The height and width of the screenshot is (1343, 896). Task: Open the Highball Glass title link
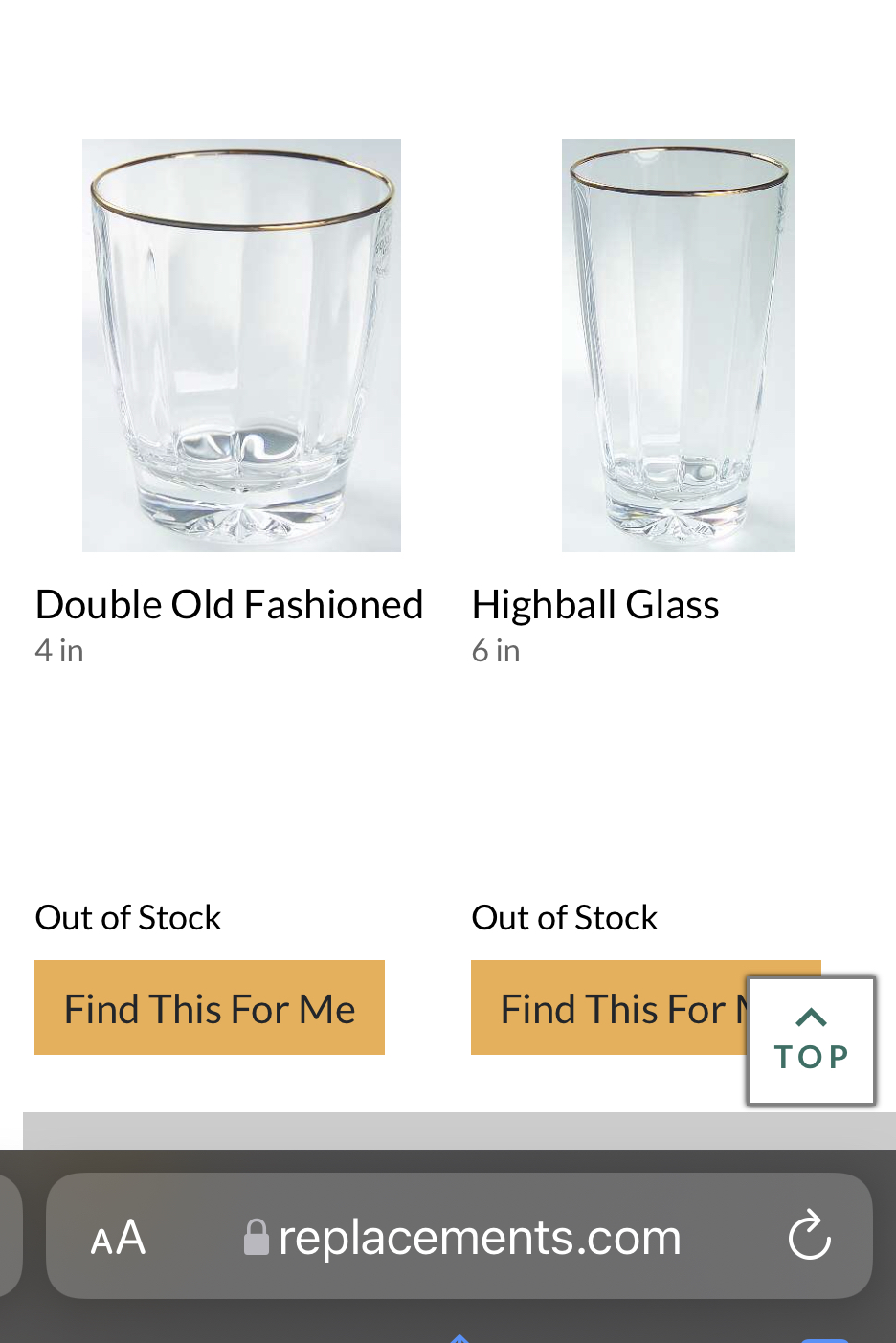pos(594,605)
